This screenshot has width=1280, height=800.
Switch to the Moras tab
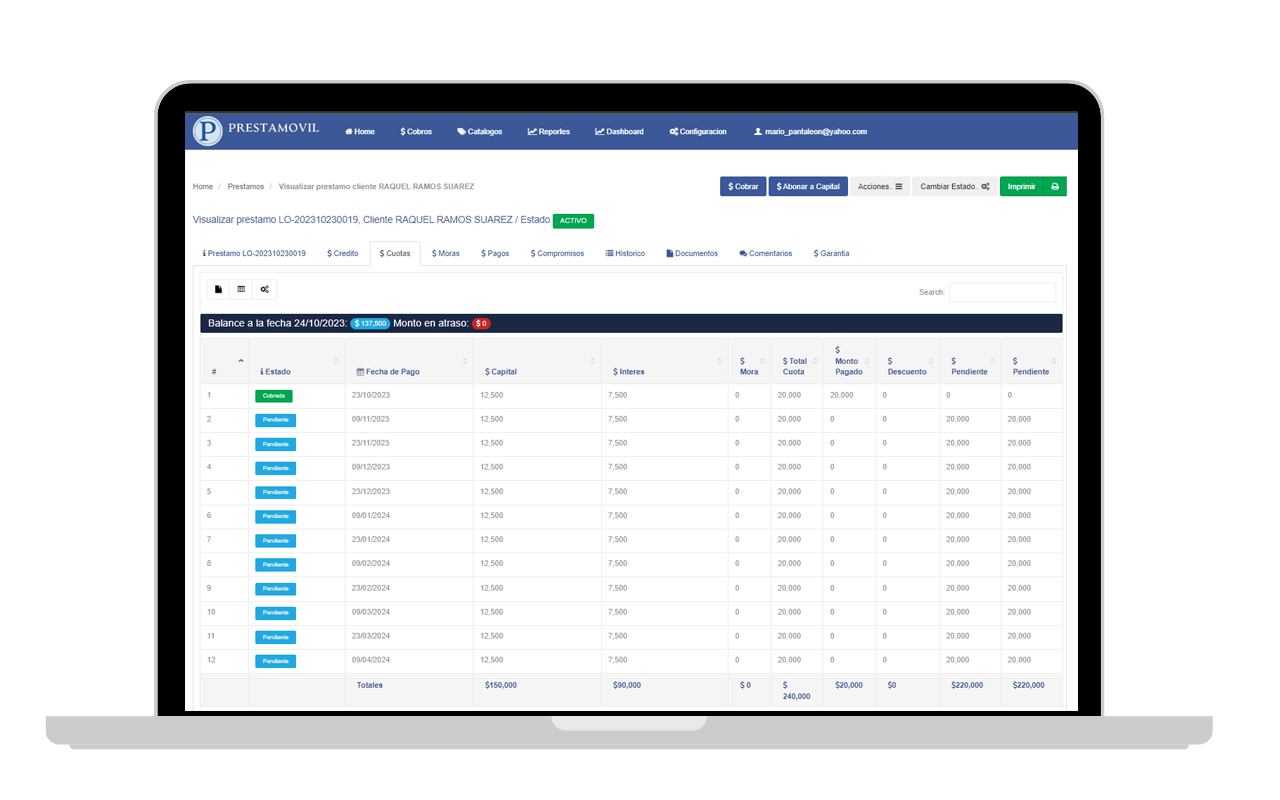point(446,253)
